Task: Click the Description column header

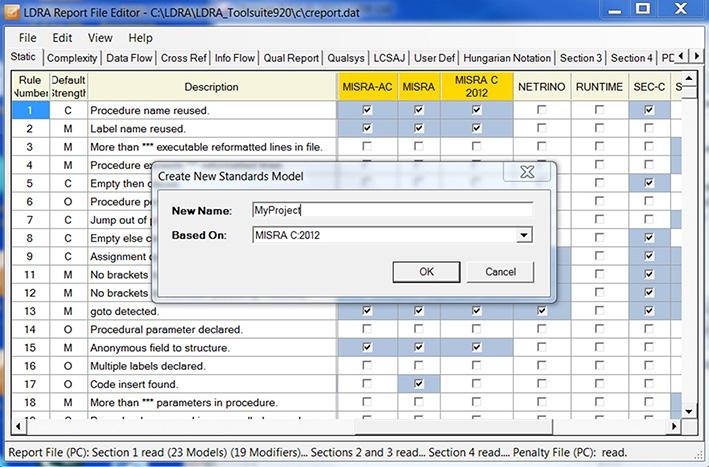Action: [212, 87]
